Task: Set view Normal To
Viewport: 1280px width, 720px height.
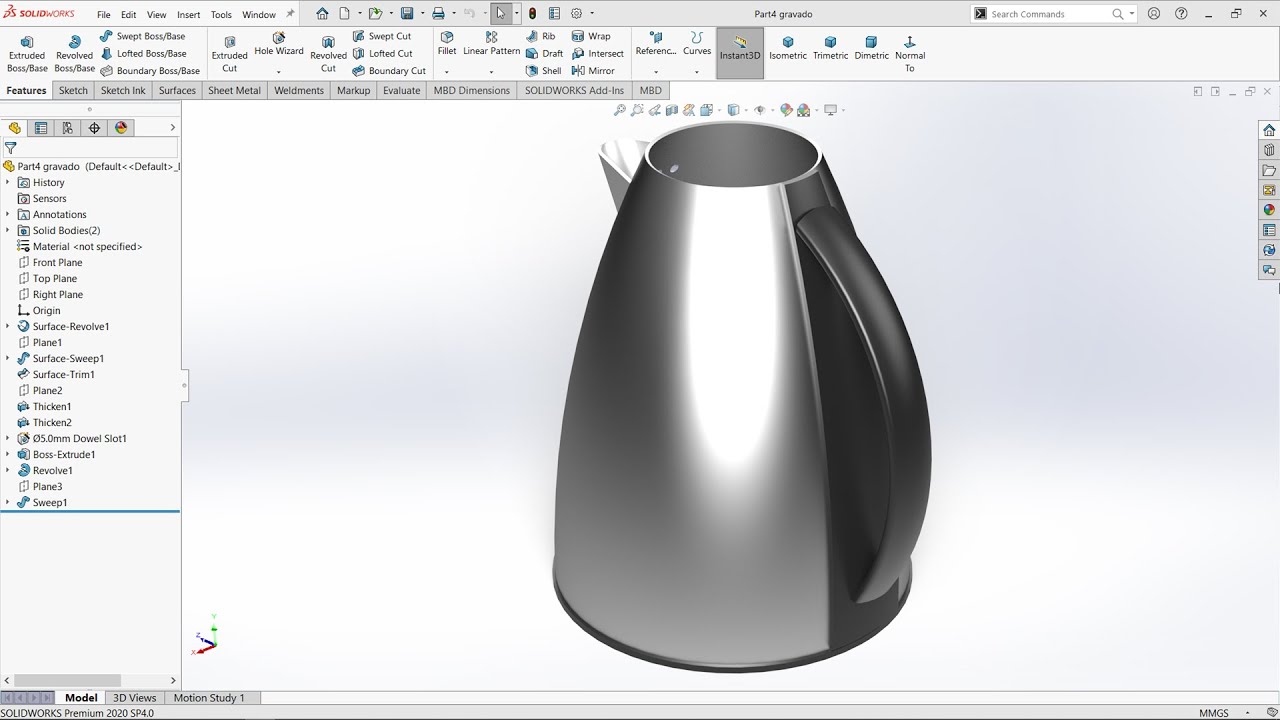Action: (910, 54)
